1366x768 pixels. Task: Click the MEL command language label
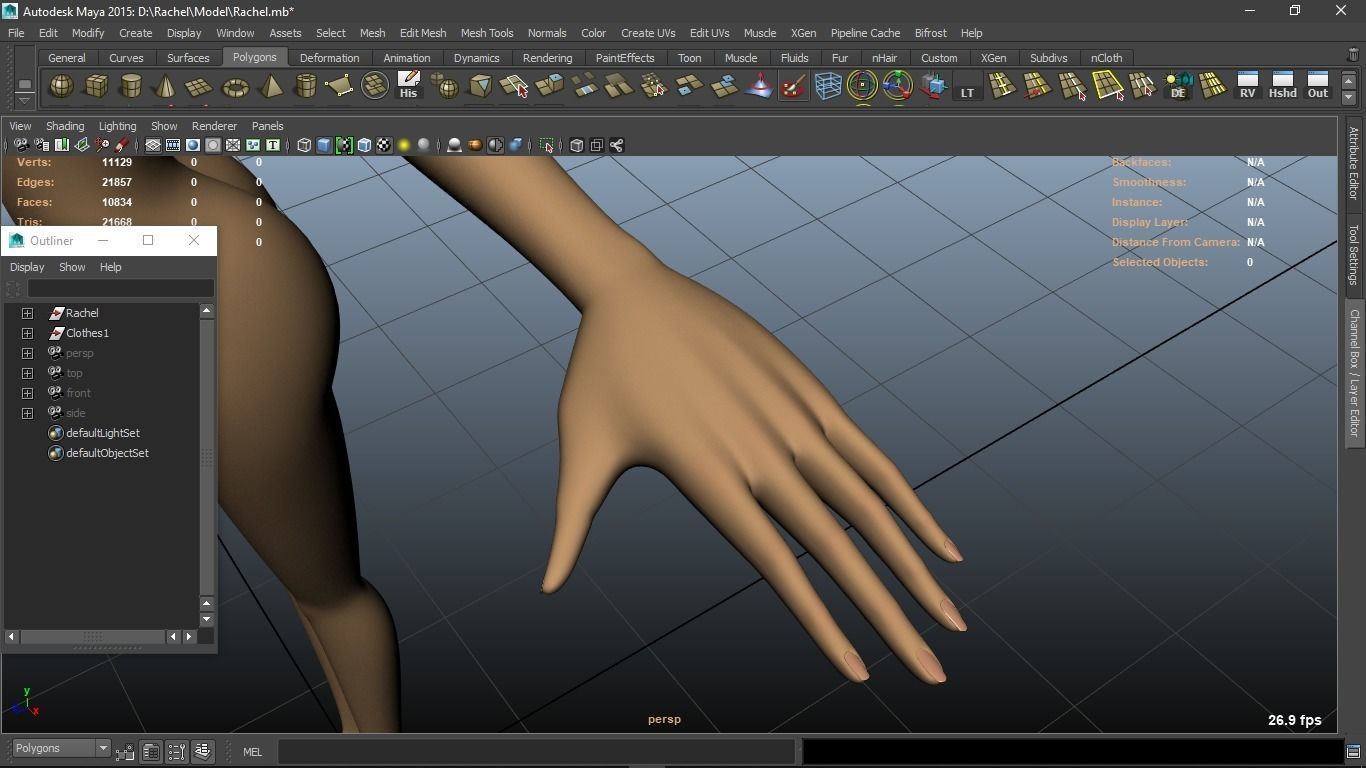252,752
